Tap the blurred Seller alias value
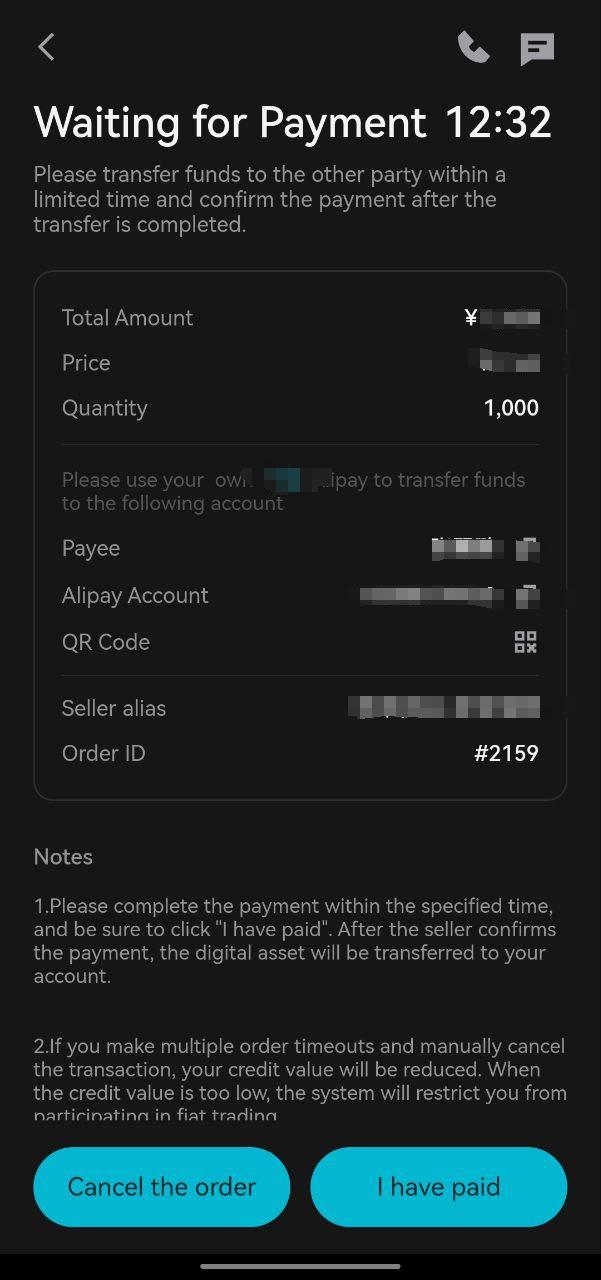Screen dimensions: 601x1280 (x=444, y=708)
